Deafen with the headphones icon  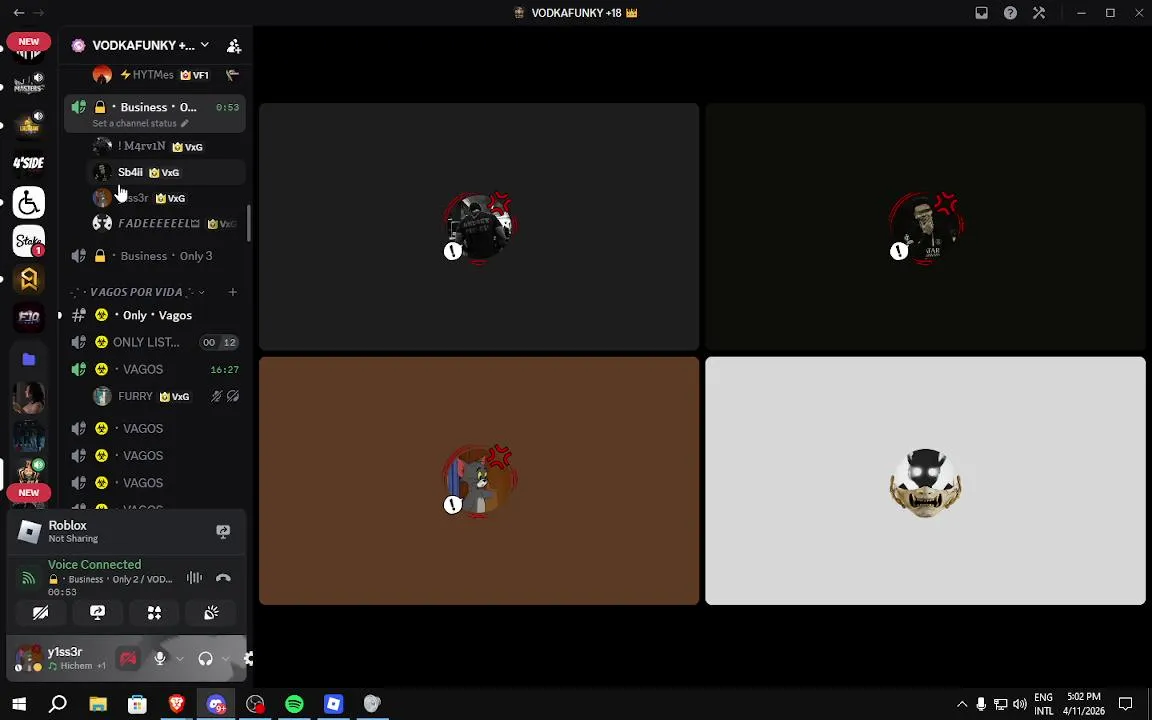click(x=206, y=658)
